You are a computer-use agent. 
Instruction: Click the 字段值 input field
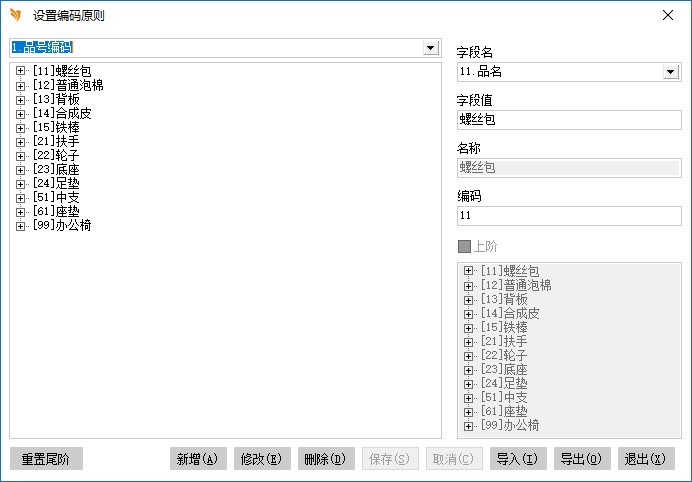(x=568, y=120)
